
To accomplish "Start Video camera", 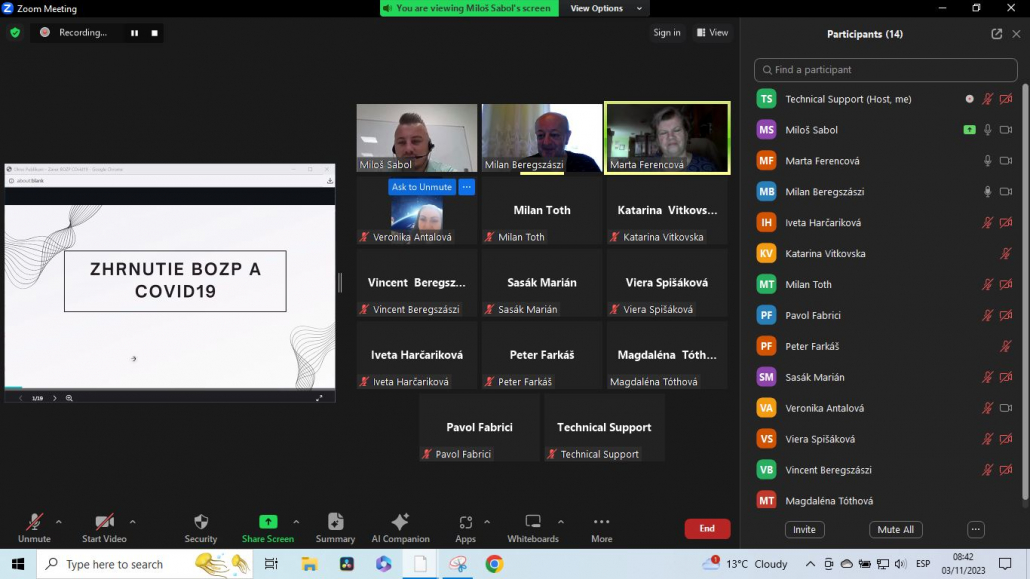I will pos(104,522).
